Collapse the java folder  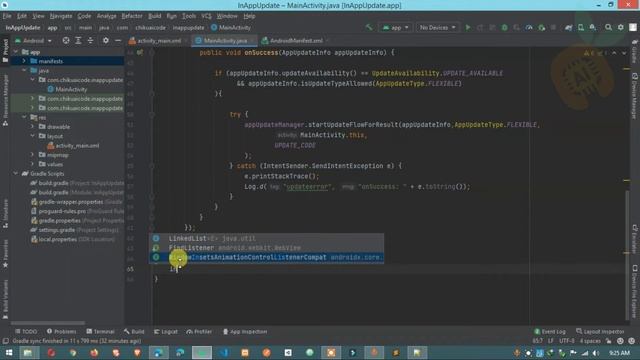(x=24, y=70)
